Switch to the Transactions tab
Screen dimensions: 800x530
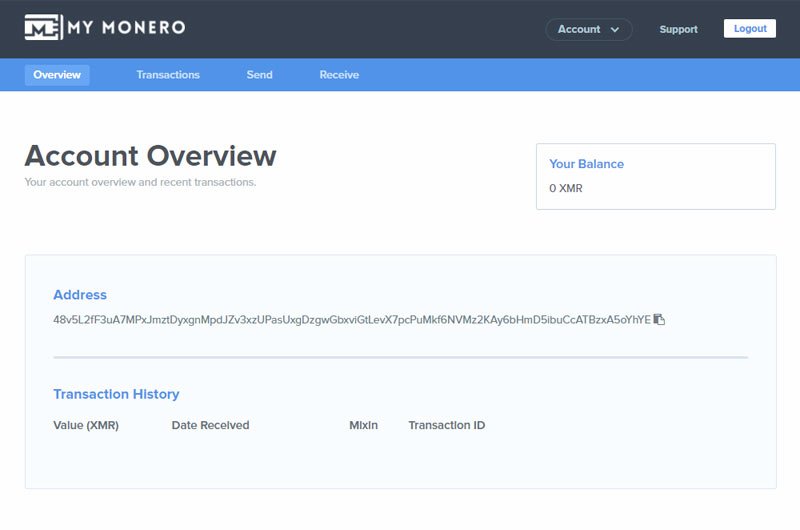tap(168, 75)
